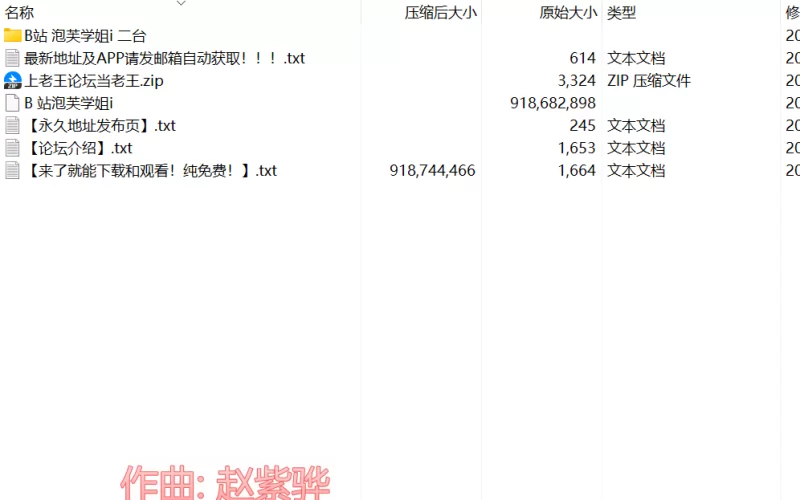Screen dimensions: 800x500
Task: Click type cell ZIP 压缩文件
Action: click(649, 81)
